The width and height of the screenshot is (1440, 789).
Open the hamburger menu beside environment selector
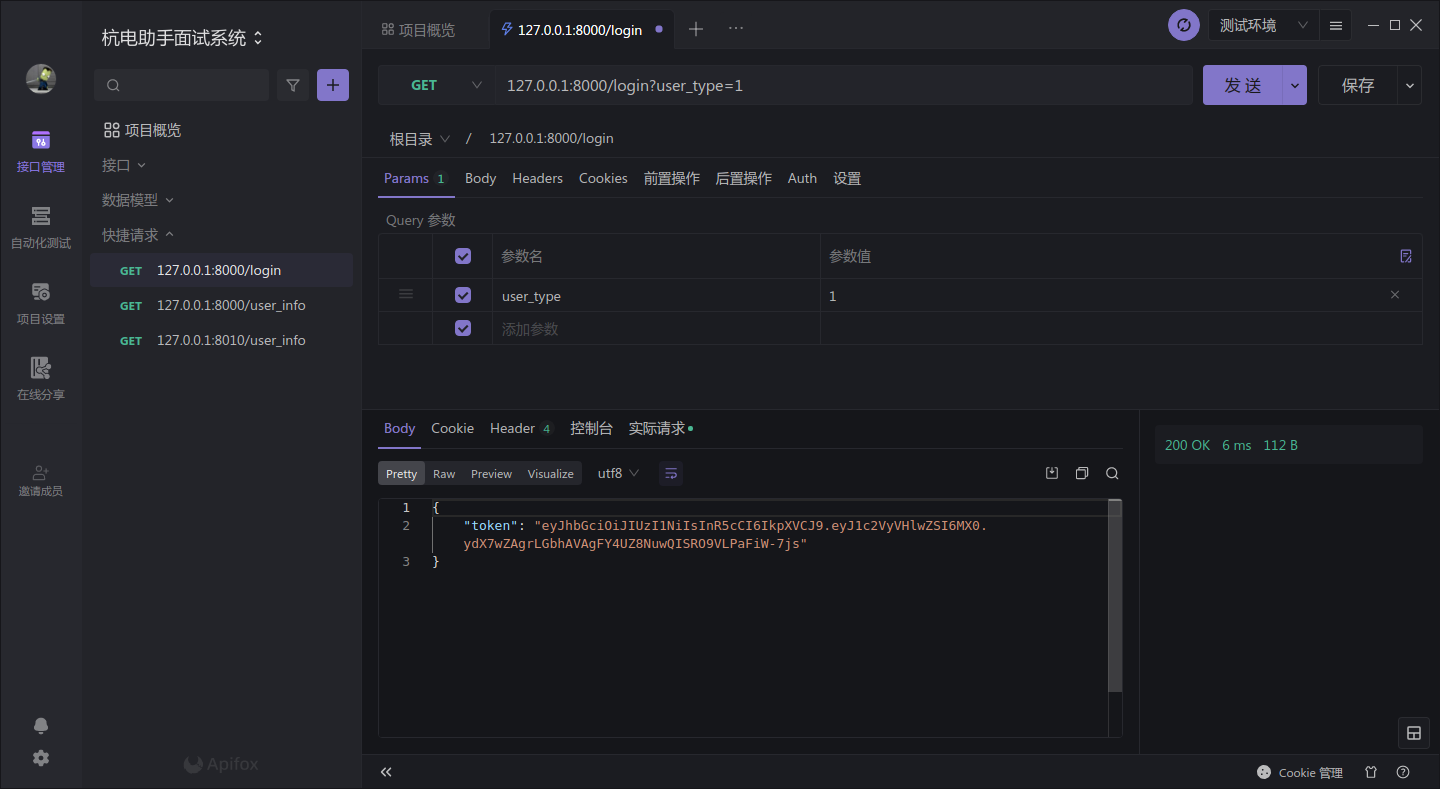coord(1335,25)
